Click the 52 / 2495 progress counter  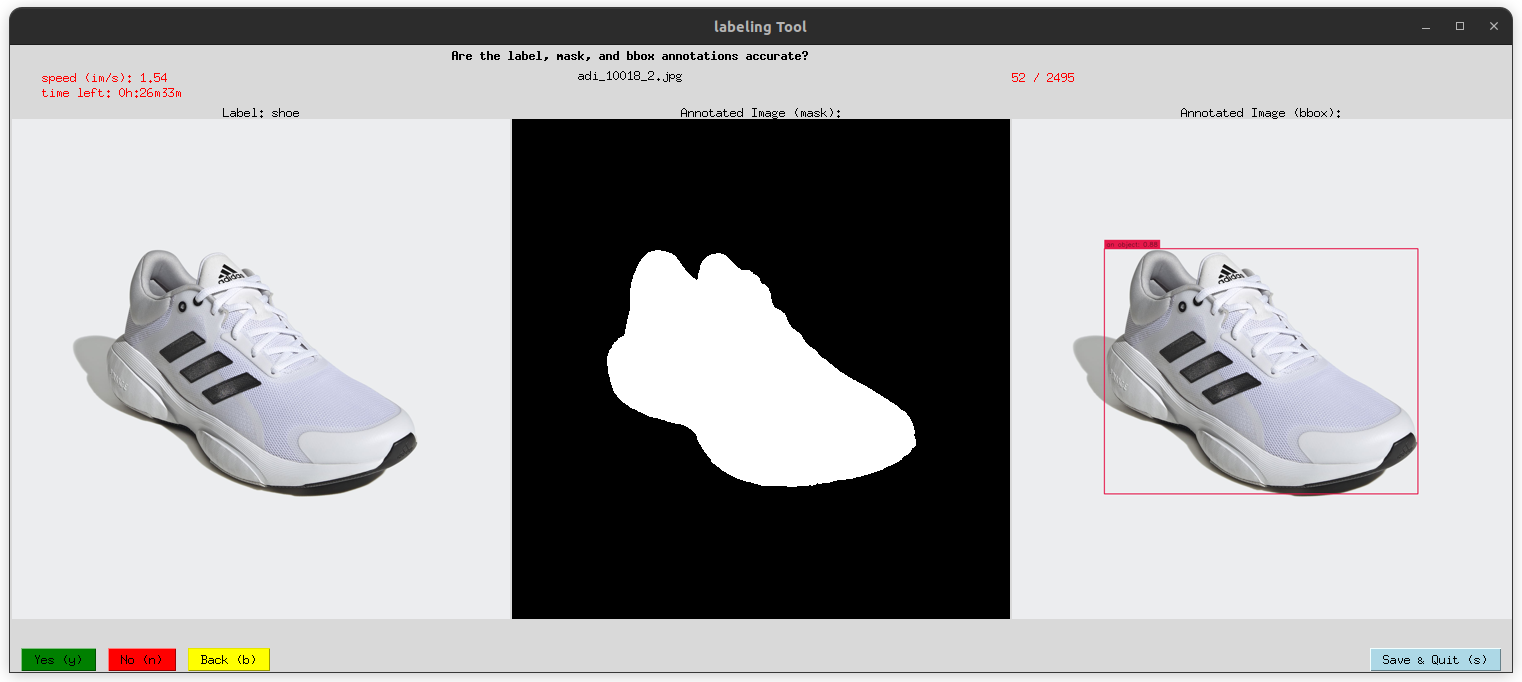tap(1042, 77)
